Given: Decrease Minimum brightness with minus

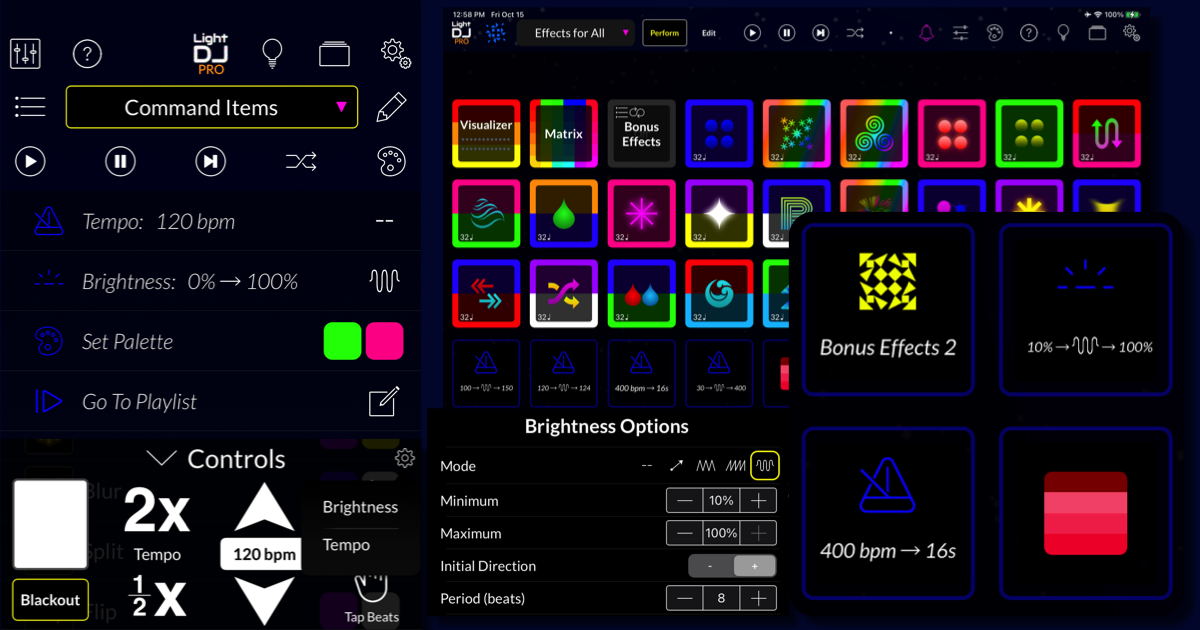Looking at the screenshot, I should coord(685,500).
